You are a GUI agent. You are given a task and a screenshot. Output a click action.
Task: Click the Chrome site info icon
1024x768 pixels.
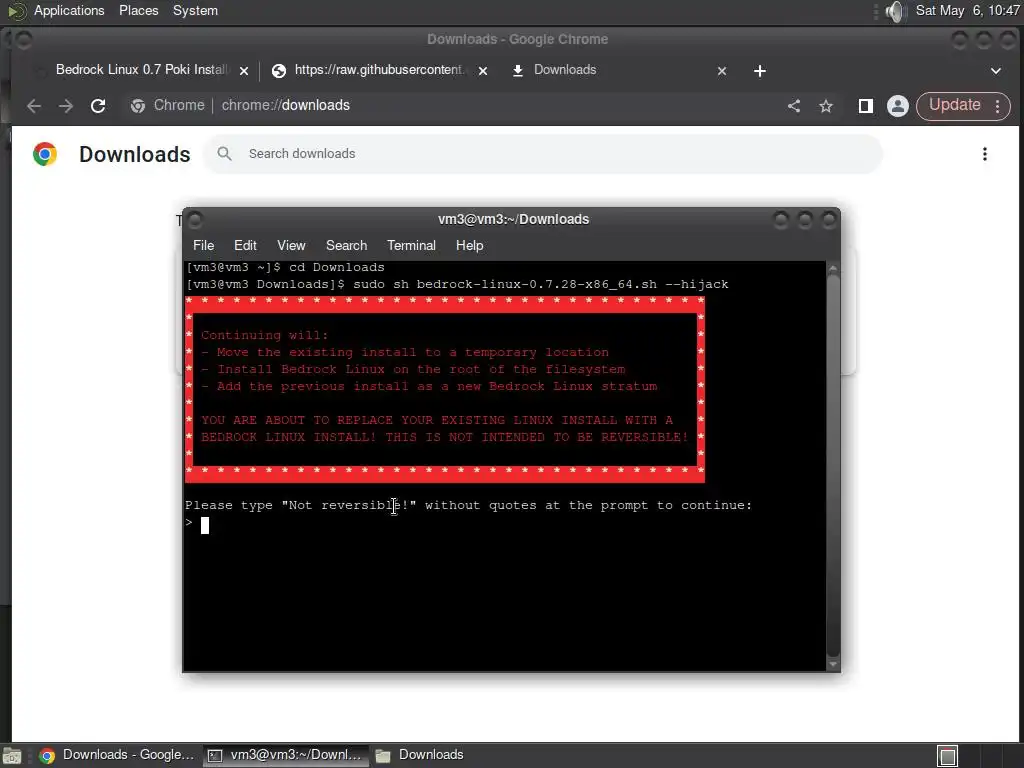(x=138, y=106)
